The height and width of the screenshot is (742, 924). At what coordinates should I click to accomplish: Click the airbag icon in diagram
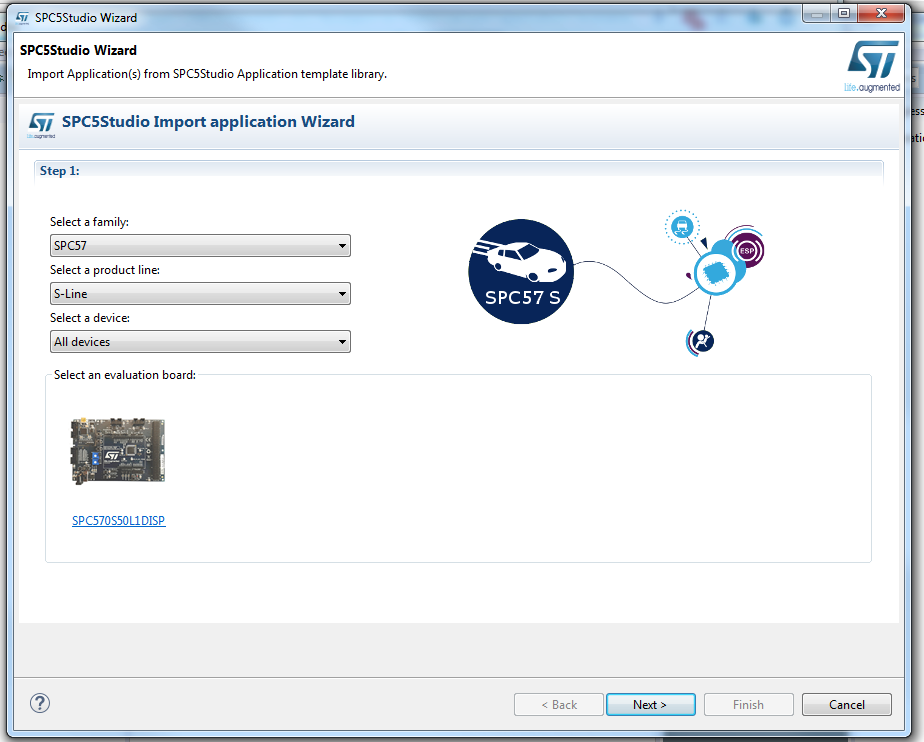pos(701,341)
